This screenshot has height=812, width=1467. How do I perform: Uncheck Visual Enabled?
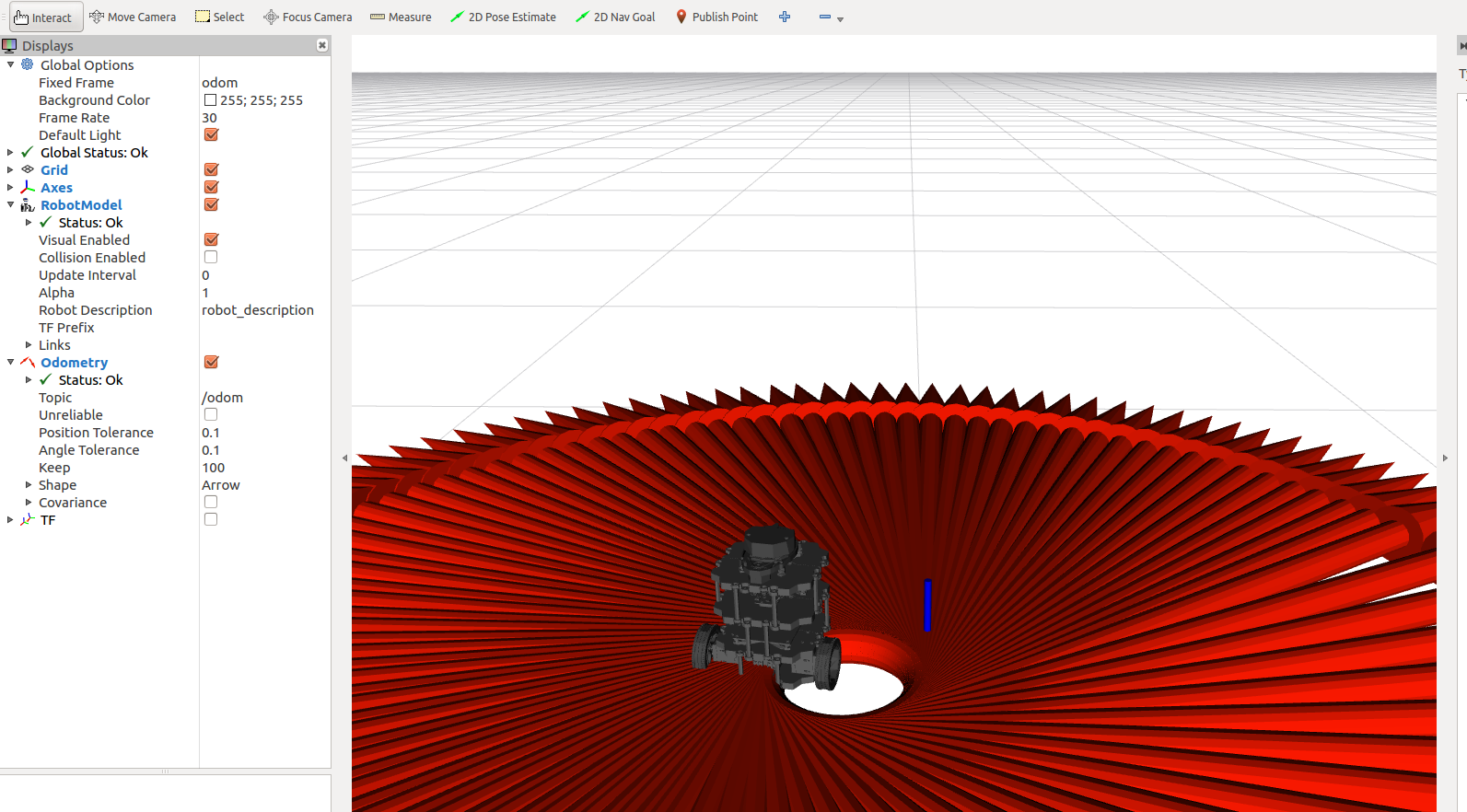(211, 239)
